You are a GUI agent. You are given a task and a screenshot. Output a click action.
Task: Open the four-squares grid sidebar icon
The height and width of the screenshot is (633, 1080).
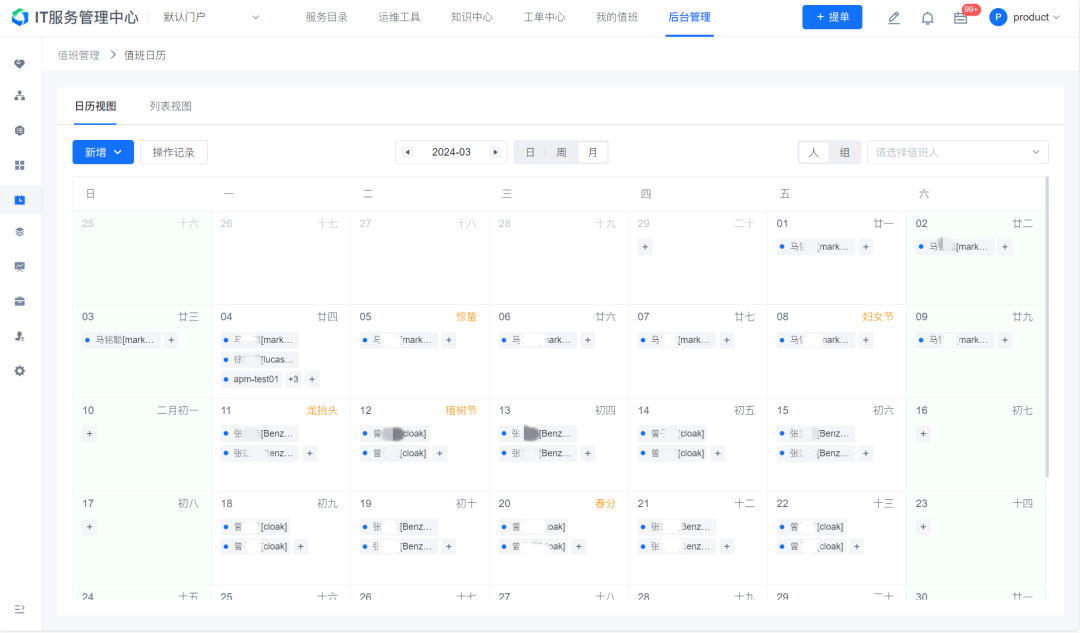(20, 165)
